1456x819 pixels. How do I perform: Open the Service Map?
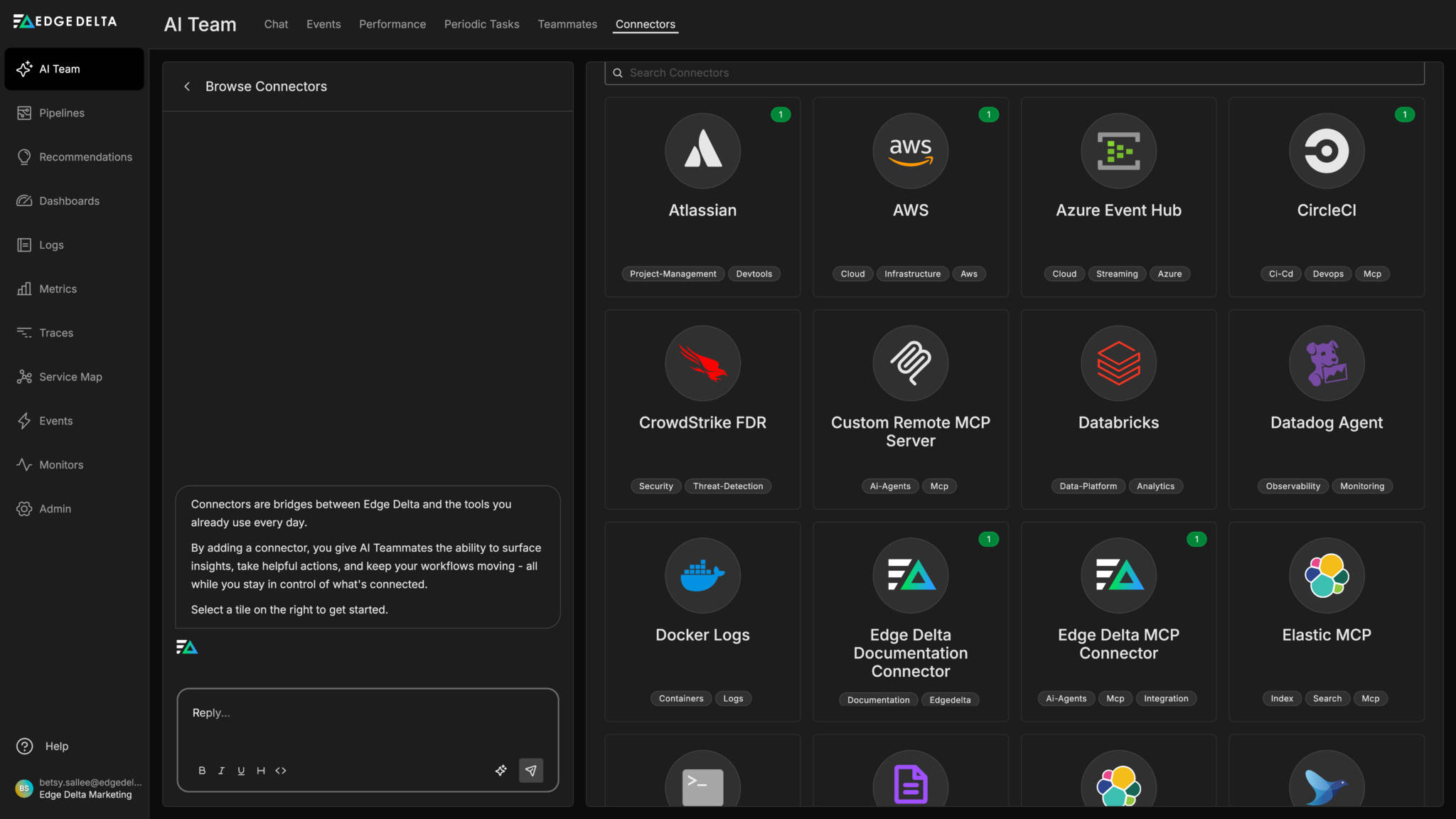70,376
